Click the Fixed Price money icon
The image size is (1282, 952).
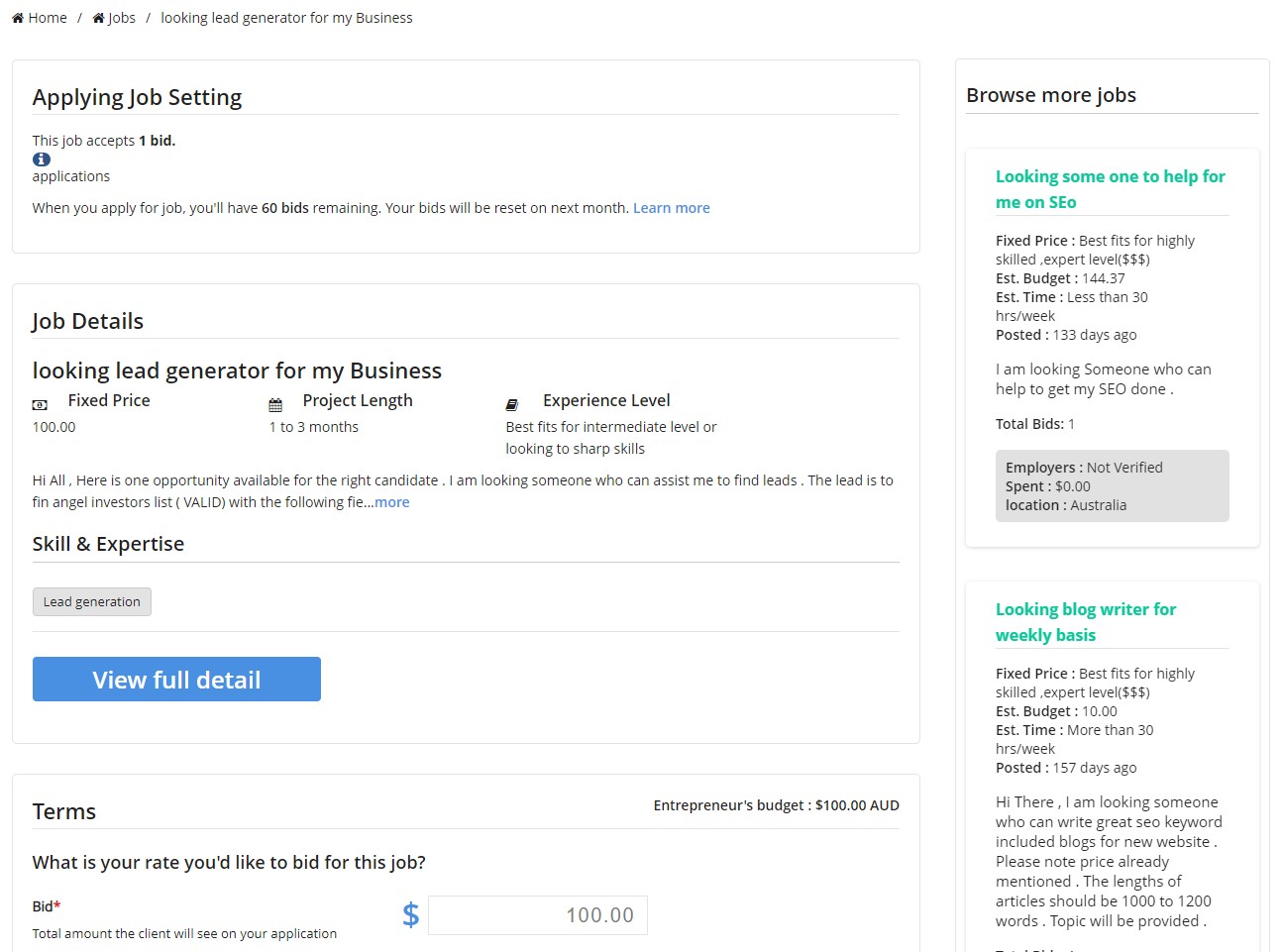[40, 405]
